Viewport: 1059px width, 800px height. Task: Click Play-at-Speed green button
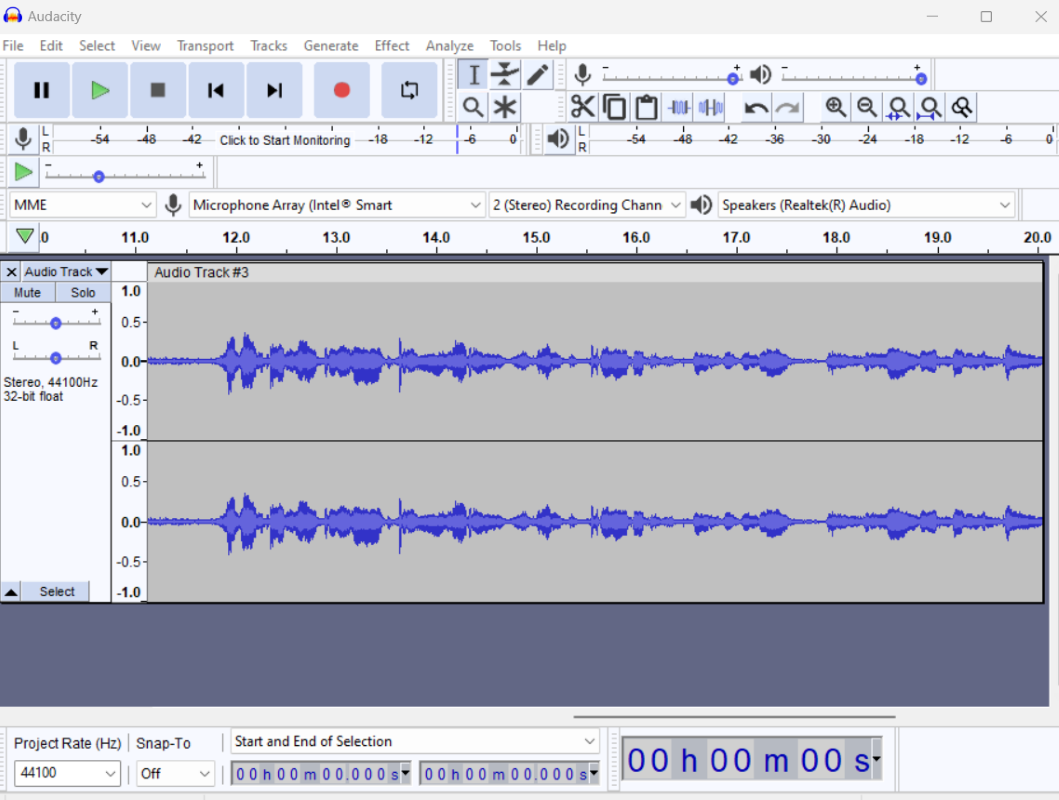pyautogui.click(x=24, y=172)
